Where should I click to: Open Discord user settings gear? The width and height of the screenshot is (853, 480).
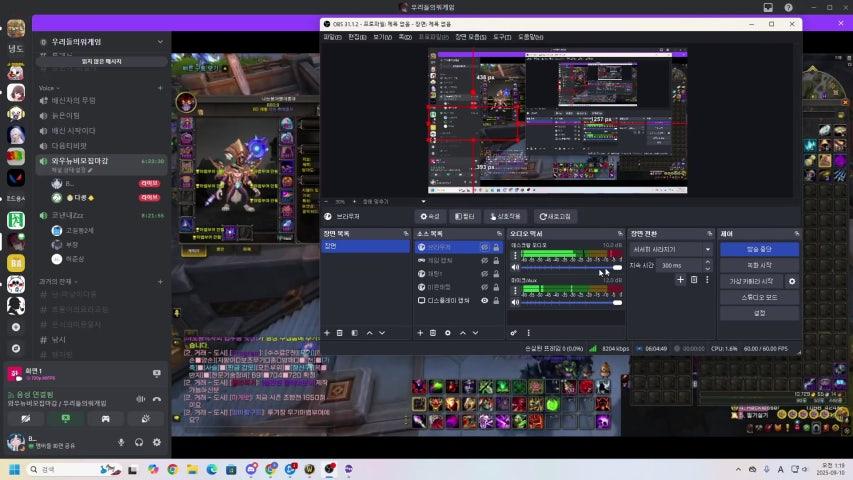point(157,442)
